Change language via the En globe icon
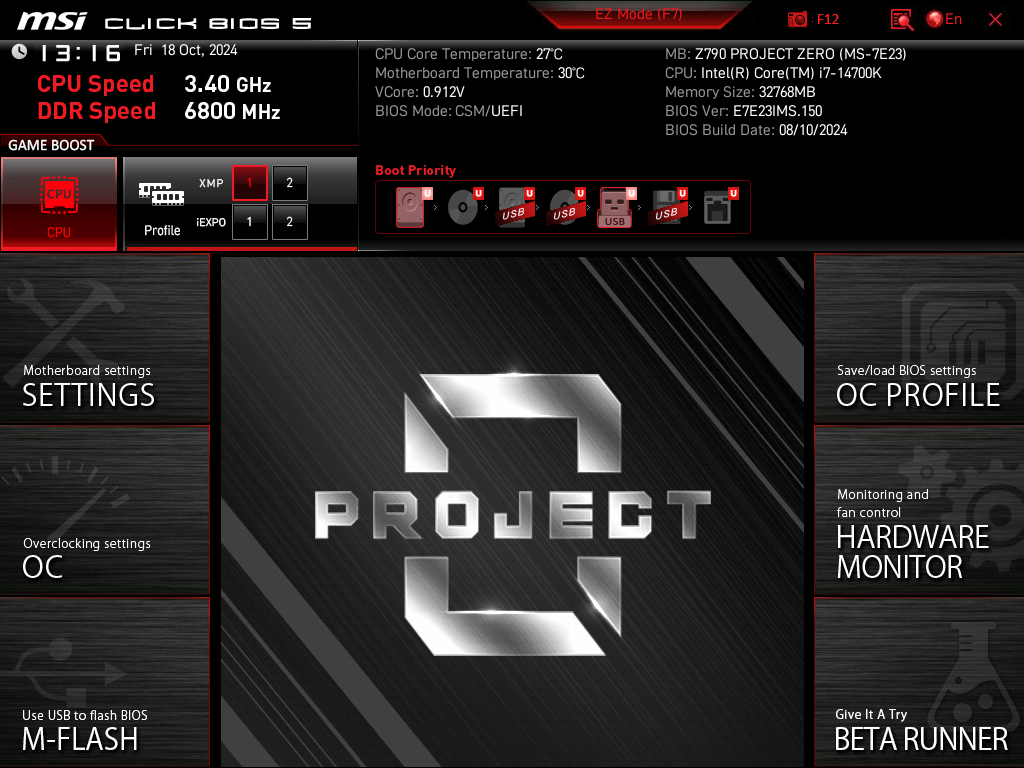The width and height of the screenshot is (1024, 768). click(944, 20)
